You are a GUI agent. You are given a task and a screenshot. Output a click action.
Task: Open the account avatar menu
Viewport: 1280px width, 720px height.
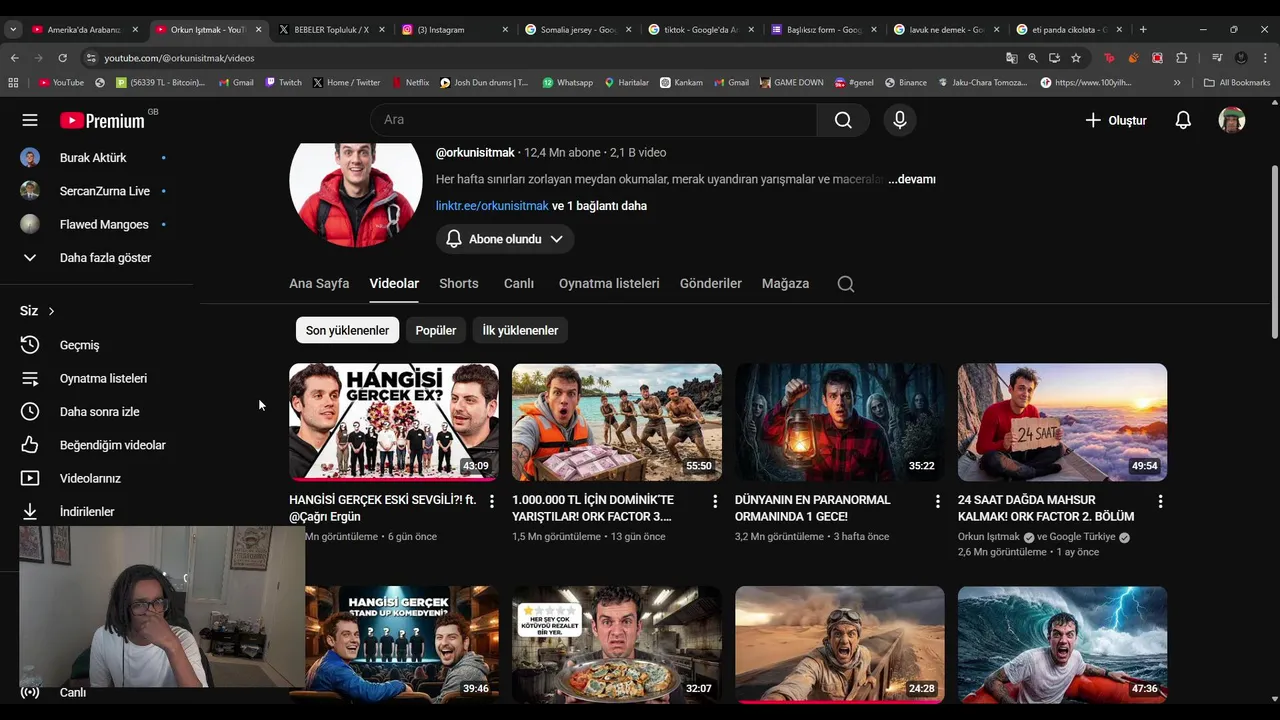click(x=1231, y=120)
